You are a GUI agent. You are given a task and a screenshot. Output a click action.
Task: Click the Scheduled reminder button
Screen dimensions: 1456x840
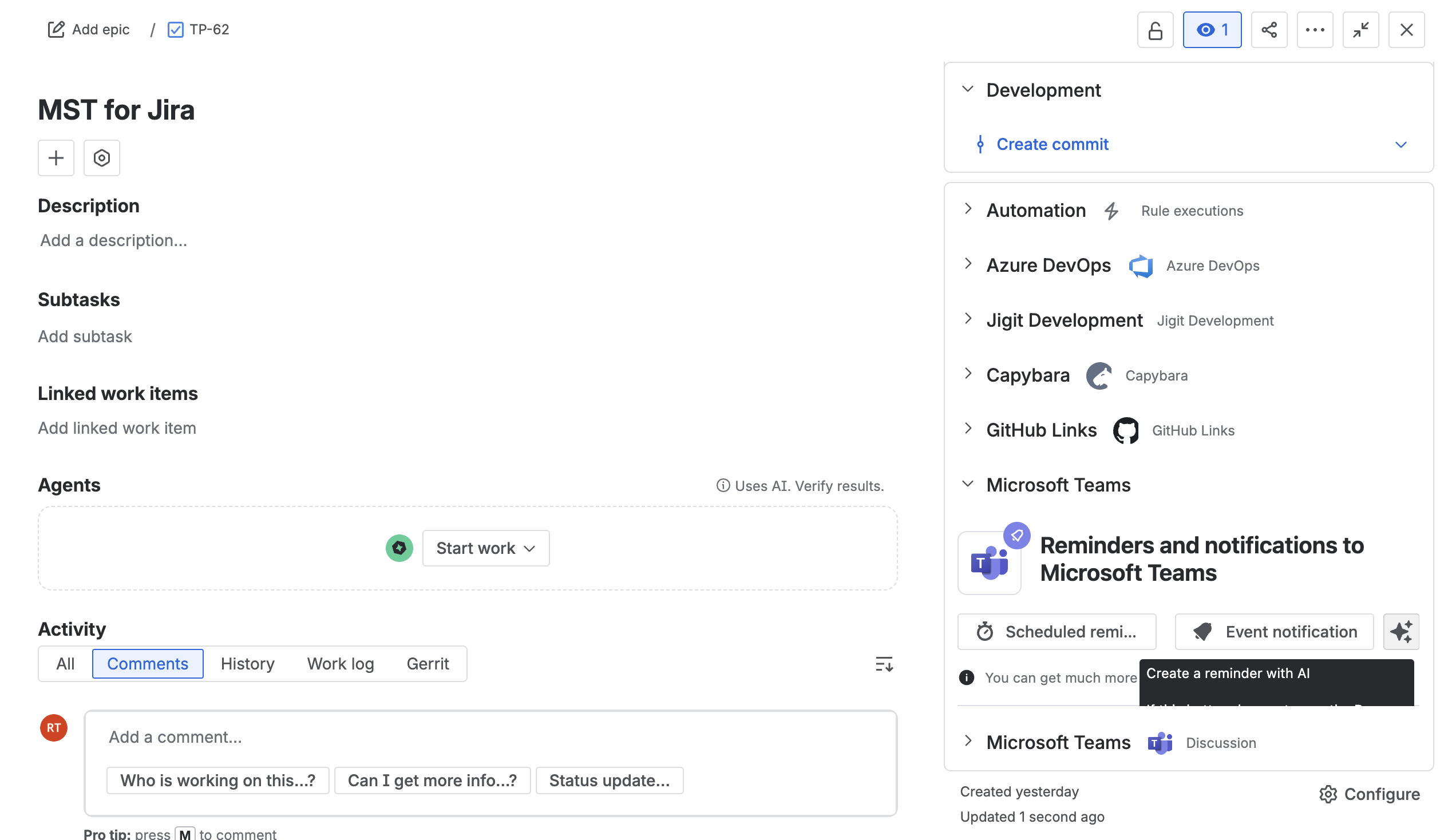[x=1057, y=632]
